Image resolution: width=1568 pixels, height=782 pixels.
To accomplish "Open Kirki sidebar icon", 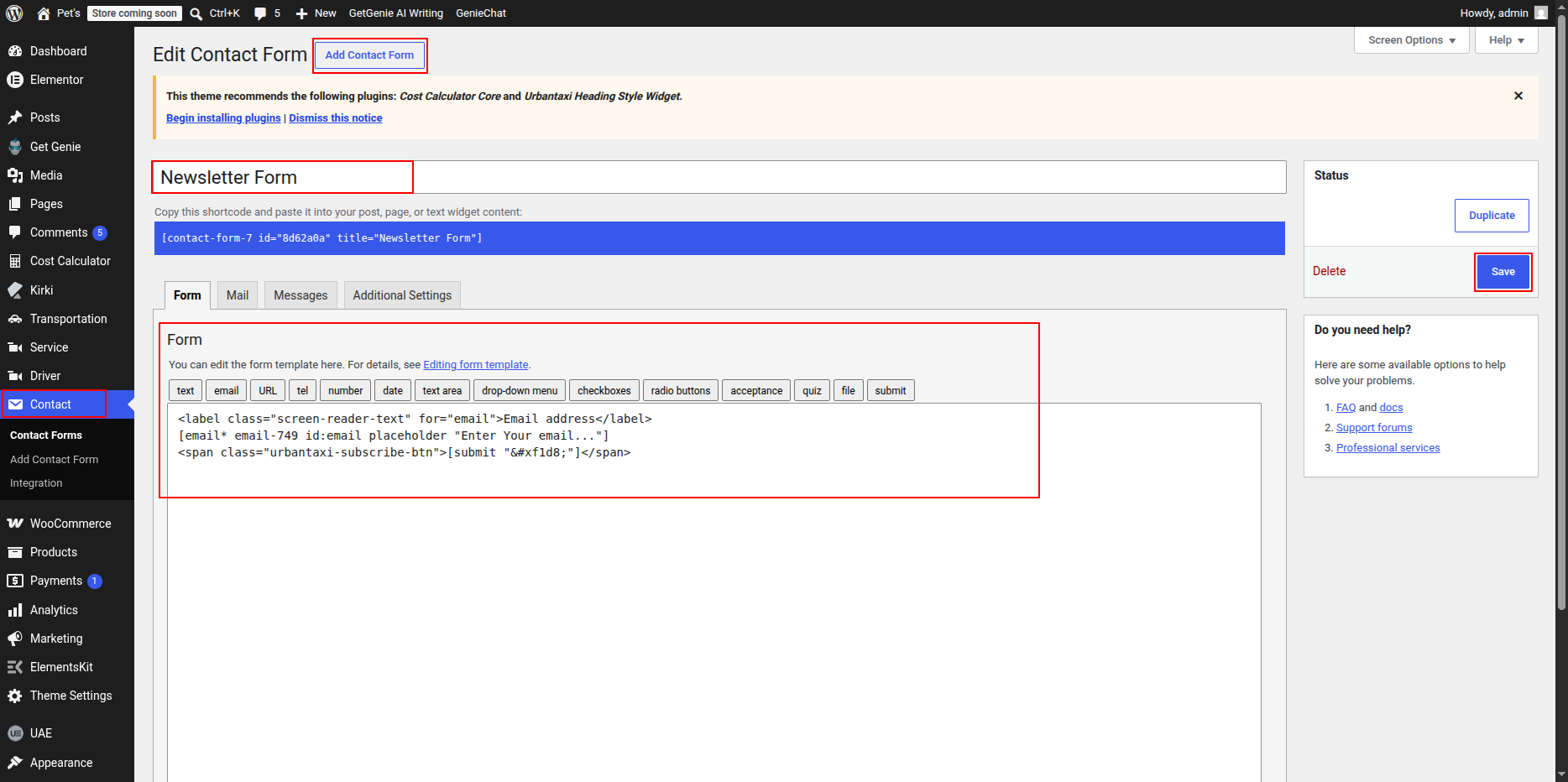I will click(15, 290).
